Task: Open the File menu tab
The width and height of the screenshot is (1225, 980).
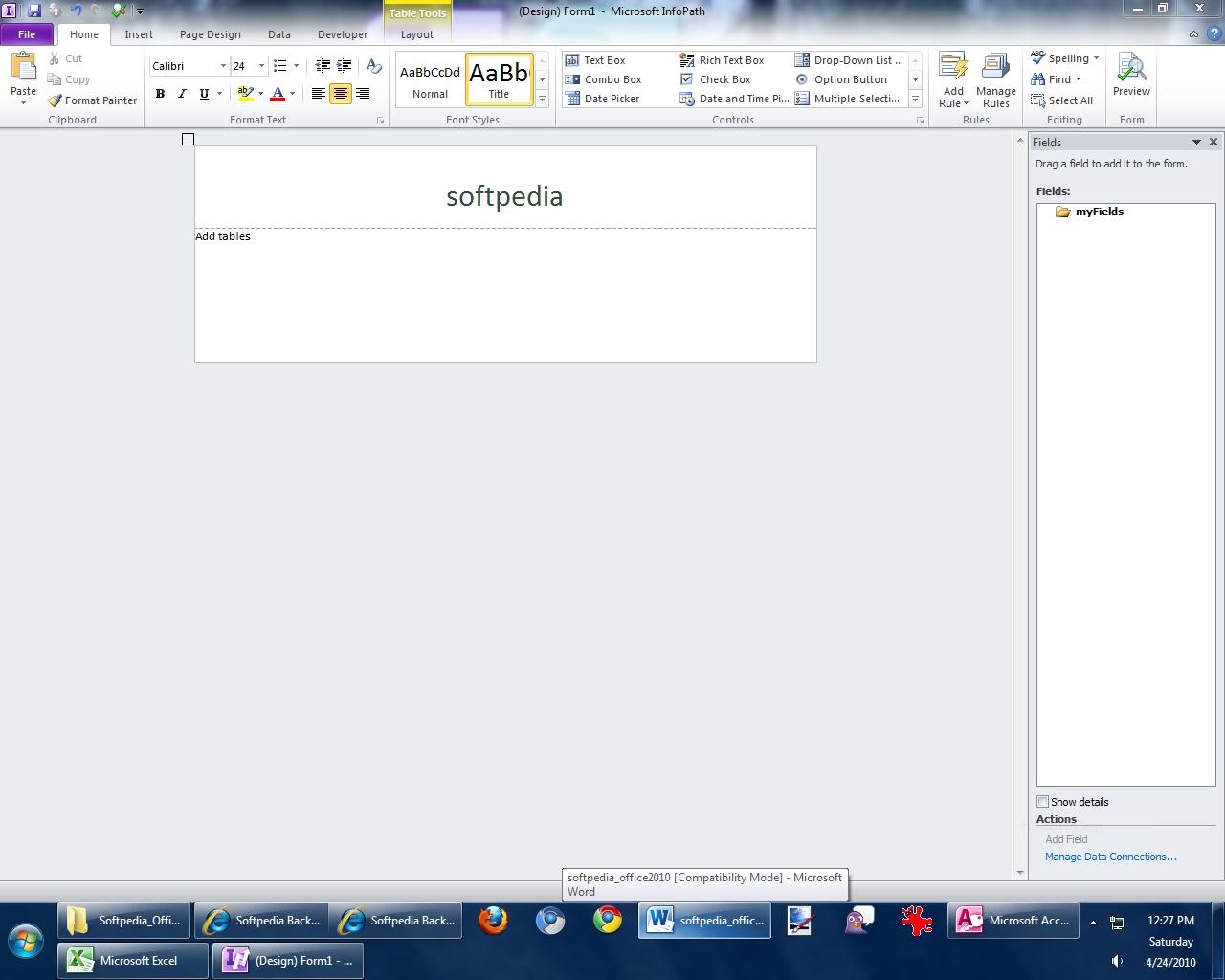Action: (27, 34)
